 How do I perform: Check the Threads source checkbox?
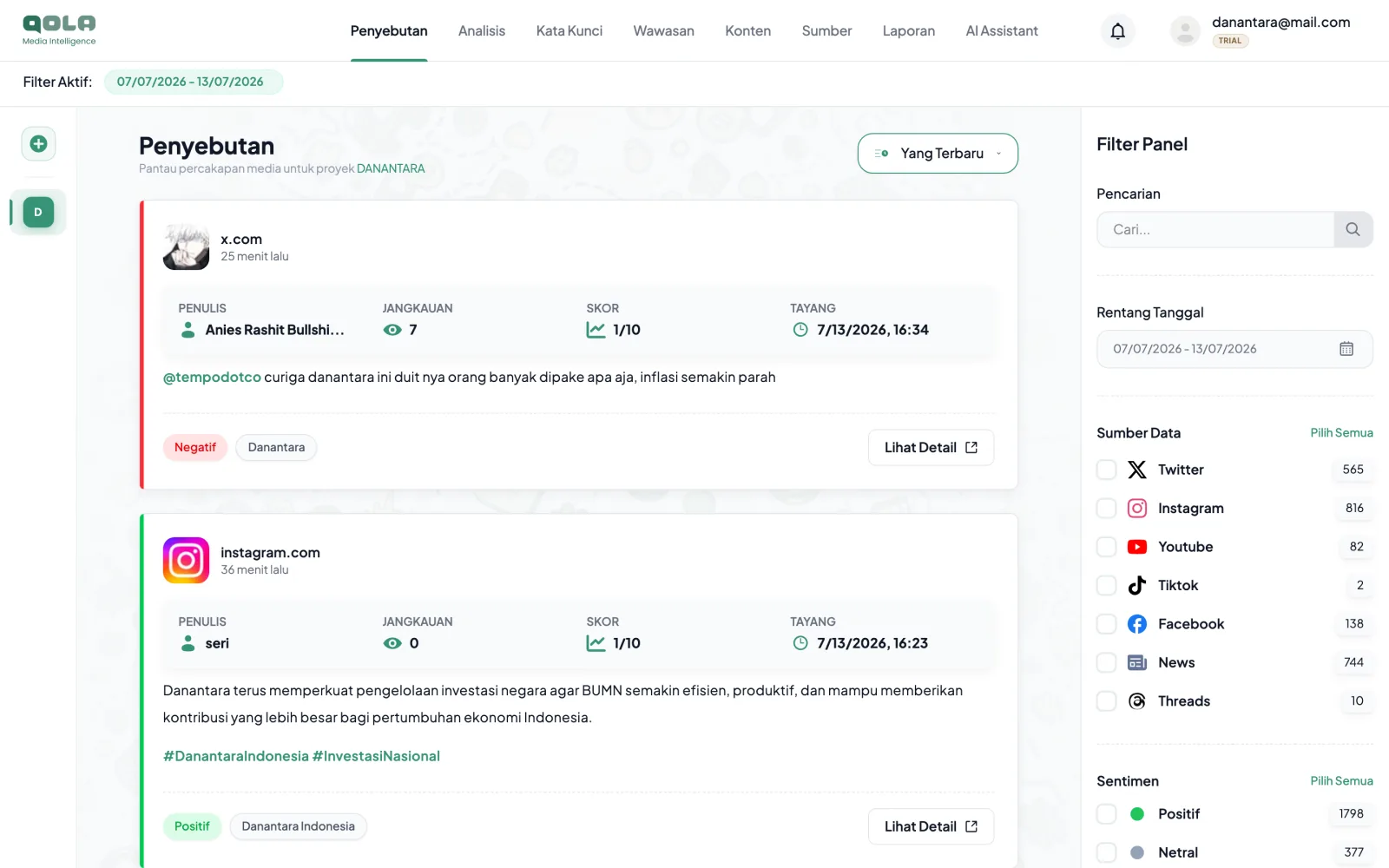[1106, 701]
